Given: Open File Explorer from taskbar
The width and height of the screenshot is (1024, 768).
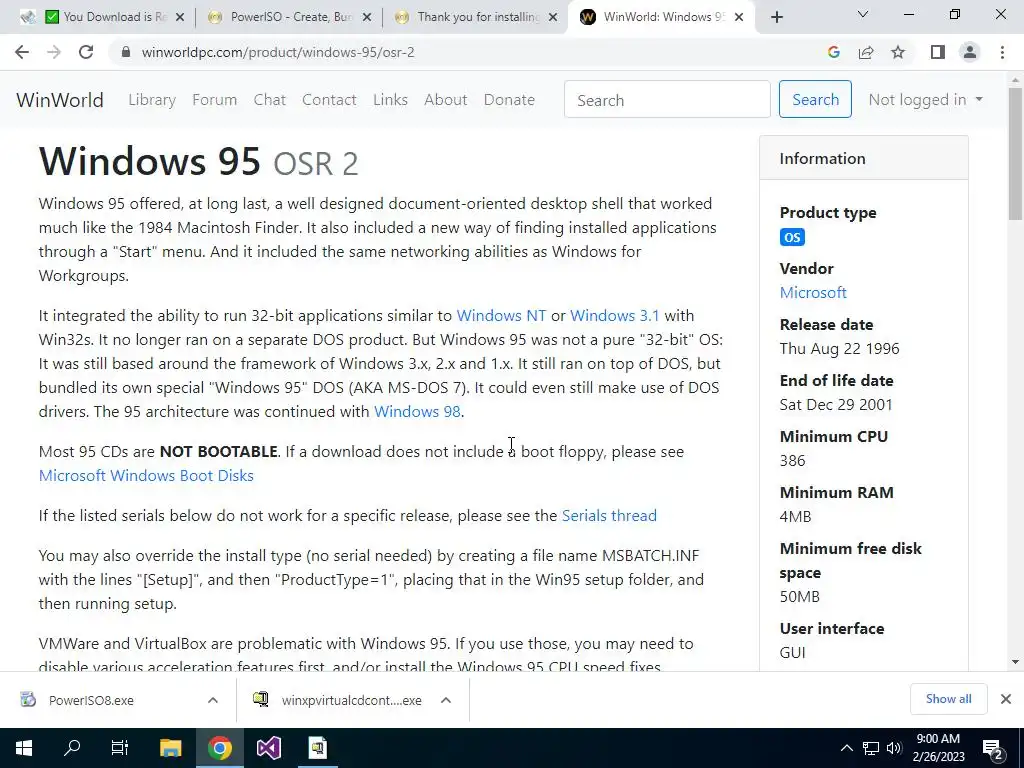Looking at the screenshot, I should (x=170, y=748).
